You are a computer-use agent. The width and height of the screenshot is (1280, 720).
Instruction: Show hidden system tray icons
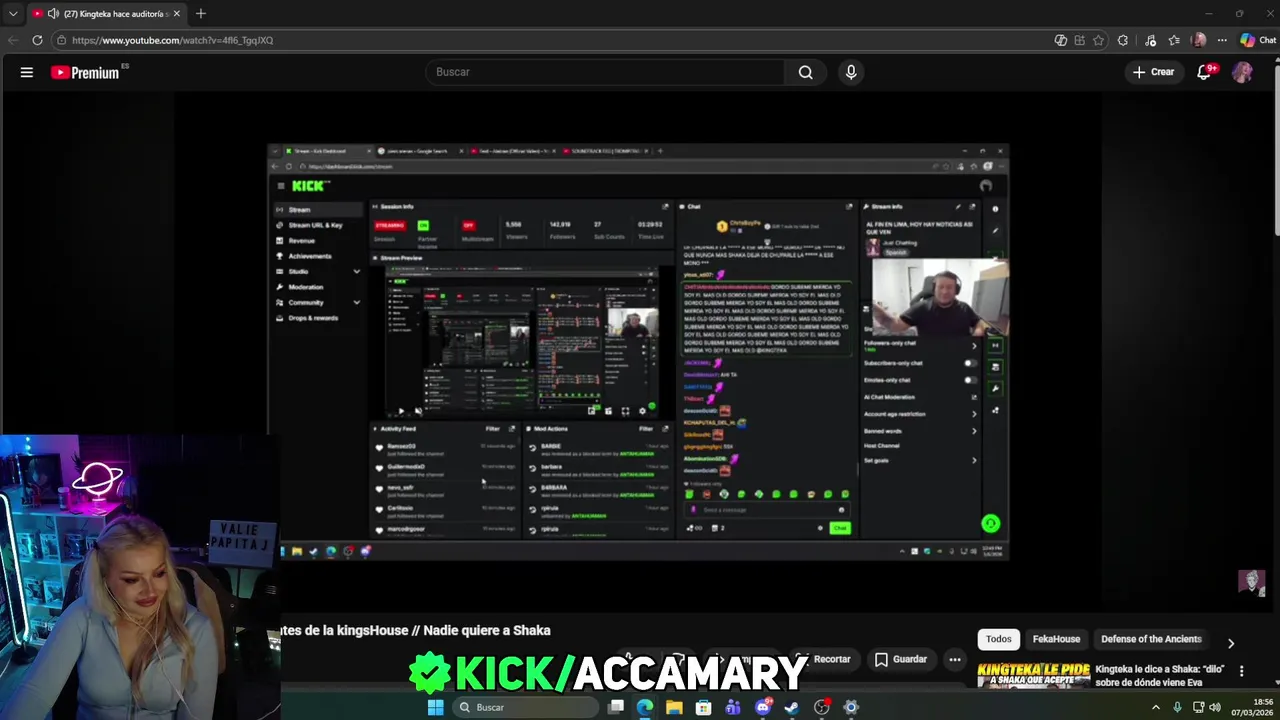1156,707
